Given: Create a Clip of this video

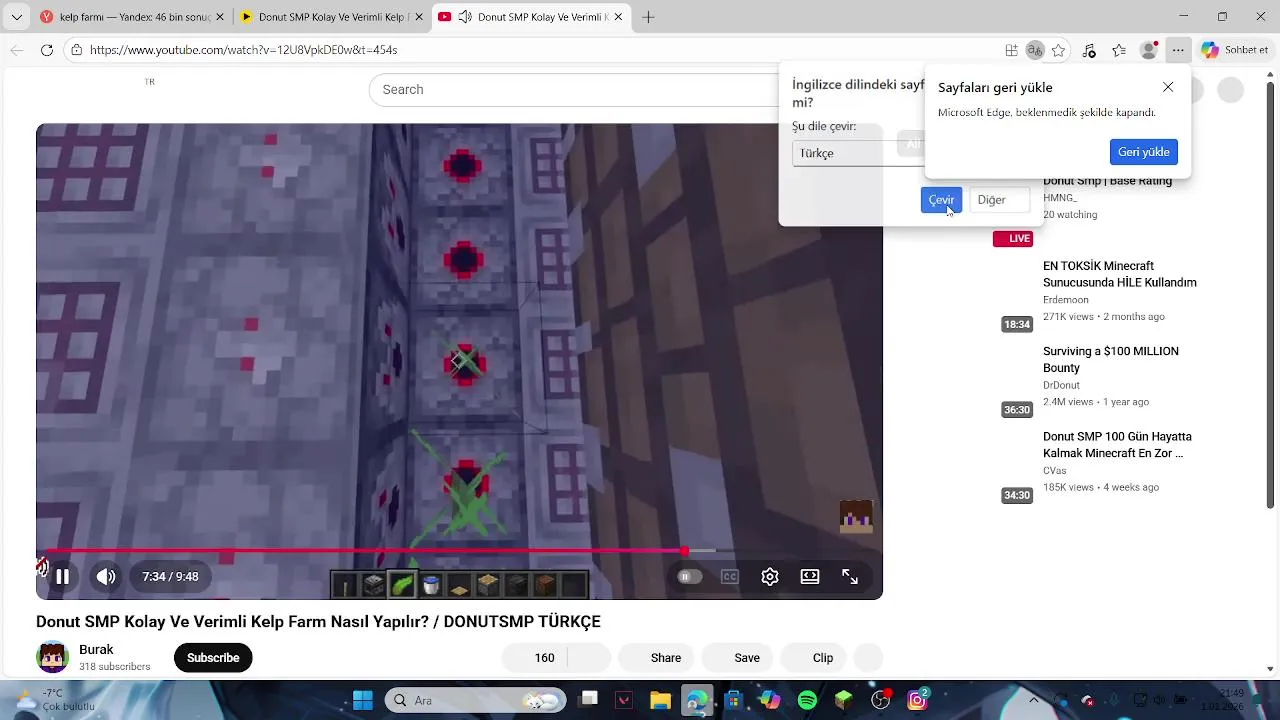Looking at the screenshot, I should [x=814, y=658].
